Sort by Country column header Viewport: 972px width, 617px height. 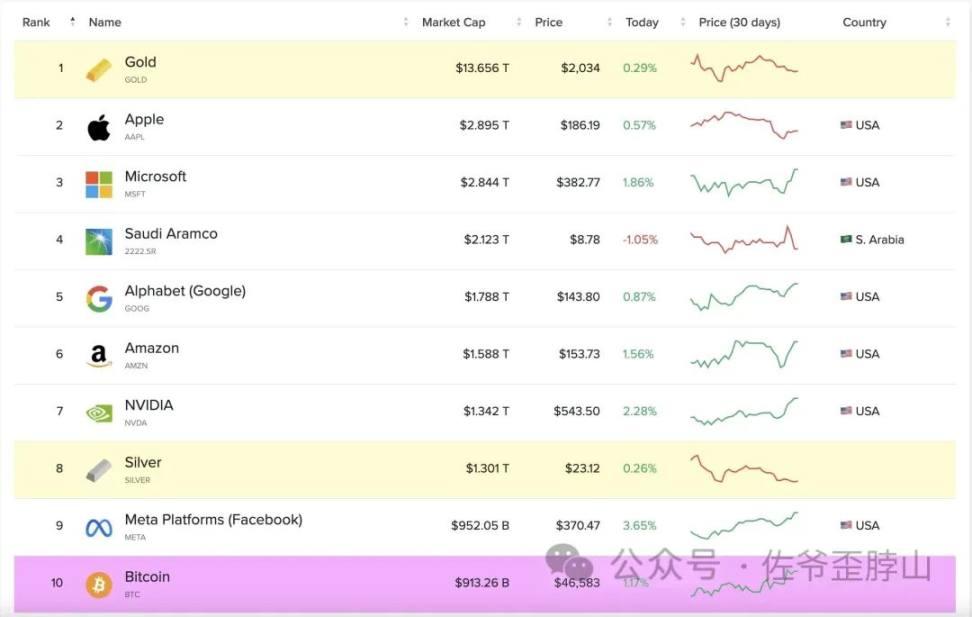coord(864,22)
